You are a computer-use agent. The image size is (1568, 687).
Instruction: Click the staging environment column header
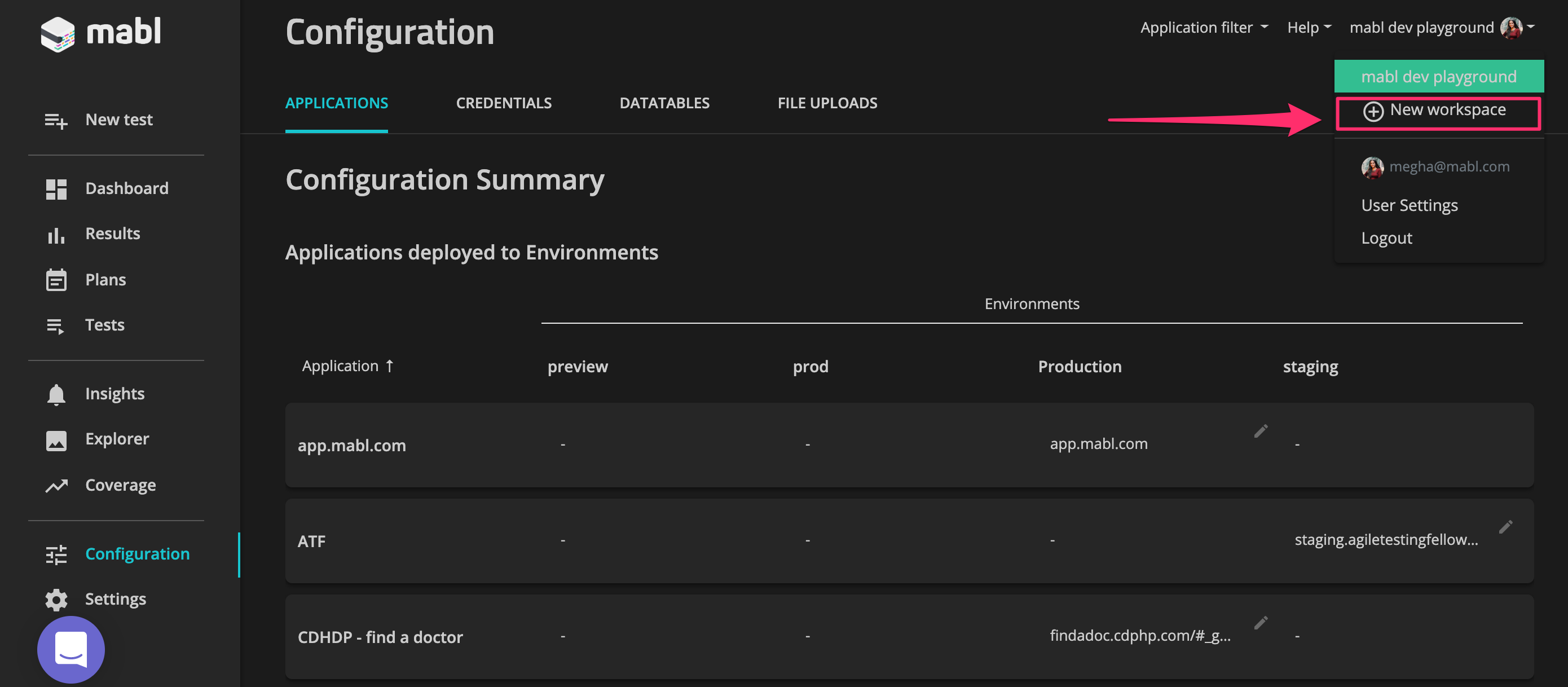(x=1310, y=367)
